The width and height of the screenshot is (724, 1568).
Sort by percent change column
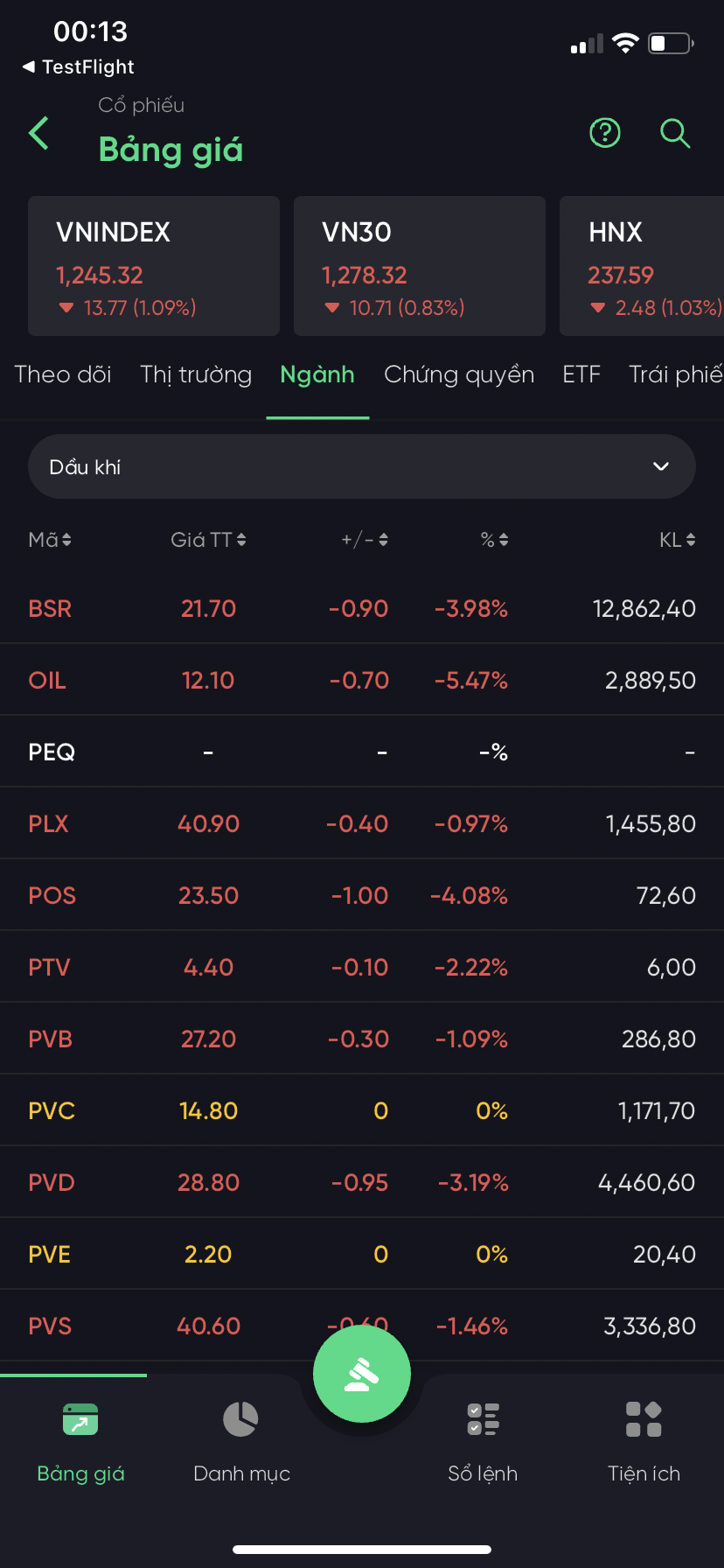494,540
